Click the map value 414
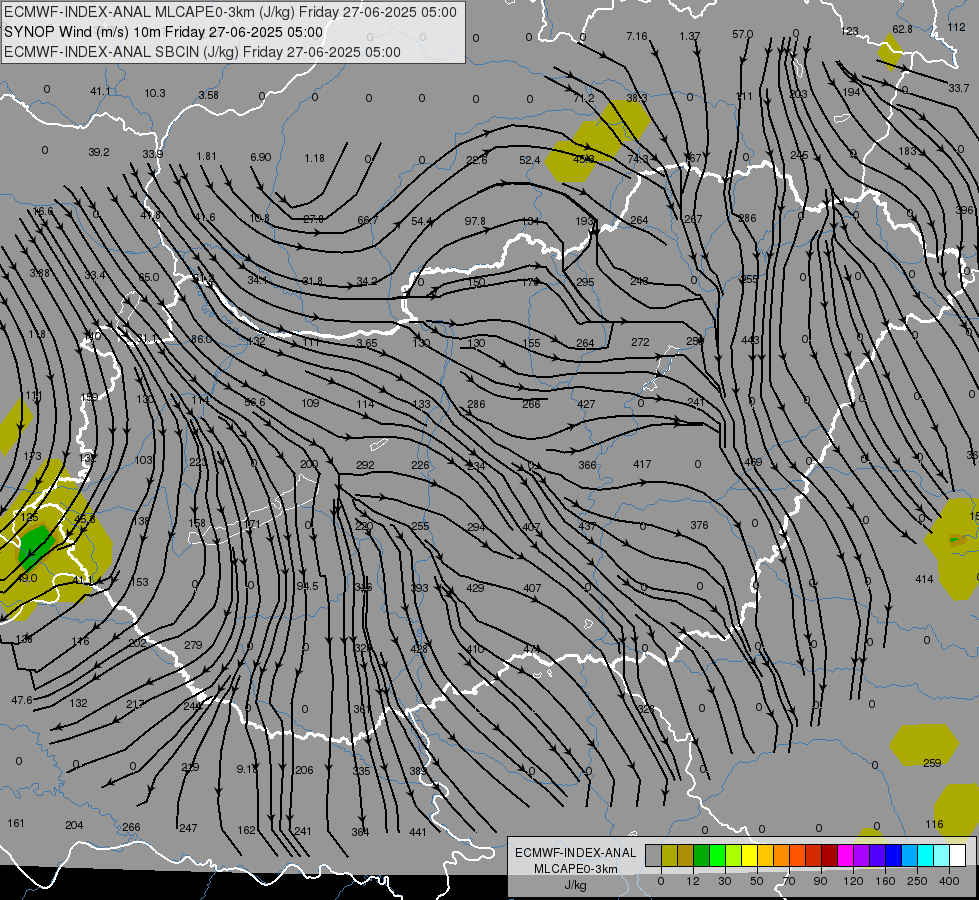This screenshot has width=979, height=900. (x=924, y=579)
